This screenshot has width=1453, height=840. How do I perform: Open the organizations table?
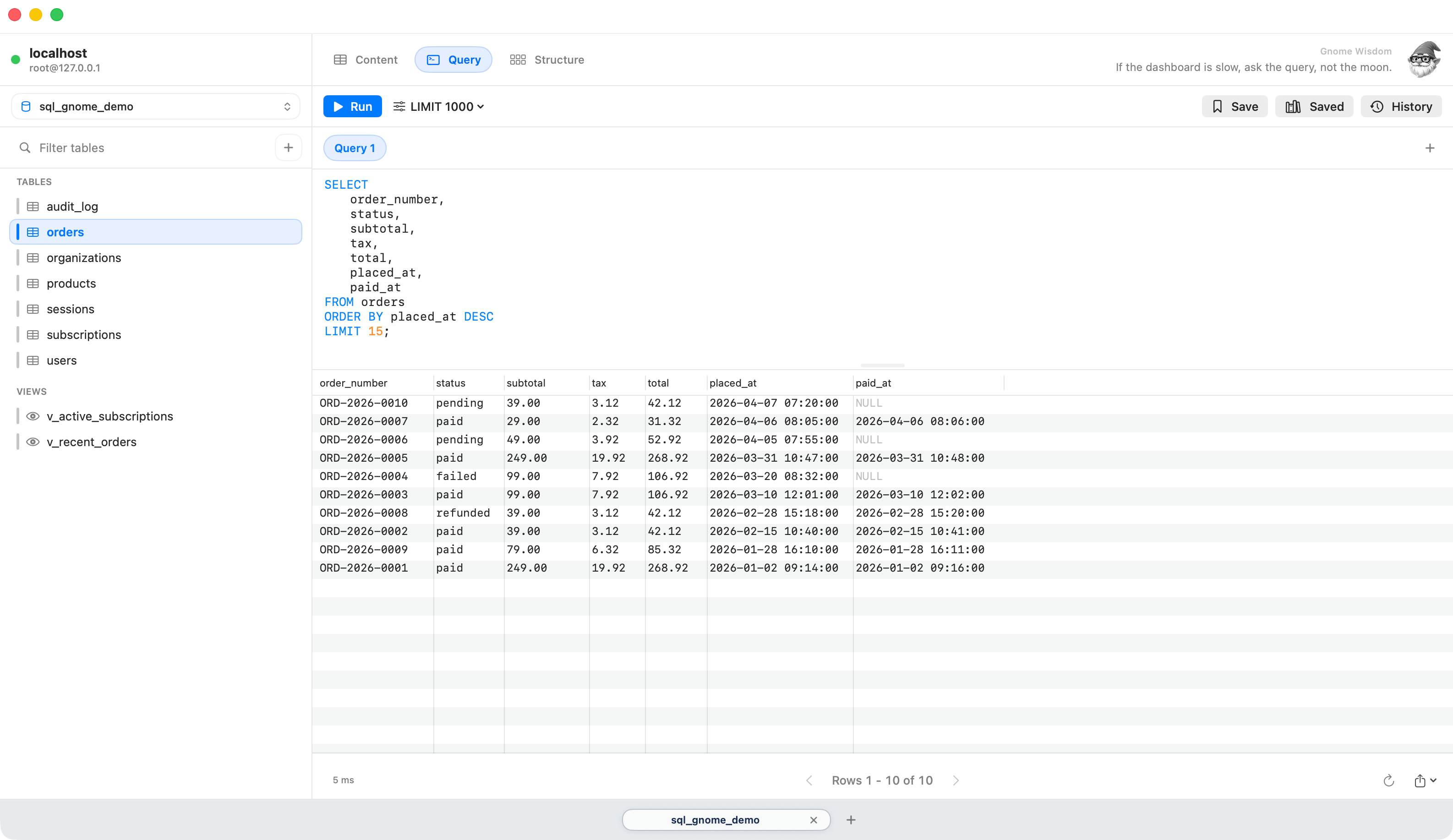(156, 258)
